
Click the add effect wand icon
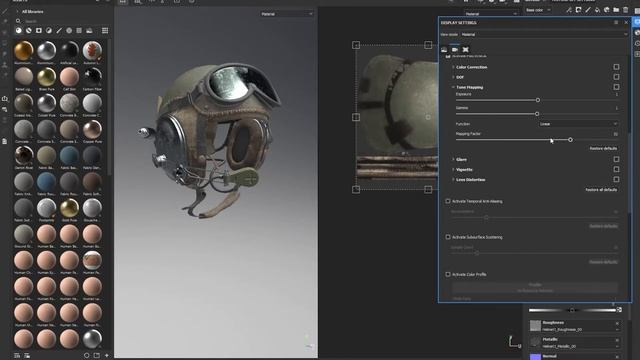[569, 10]
